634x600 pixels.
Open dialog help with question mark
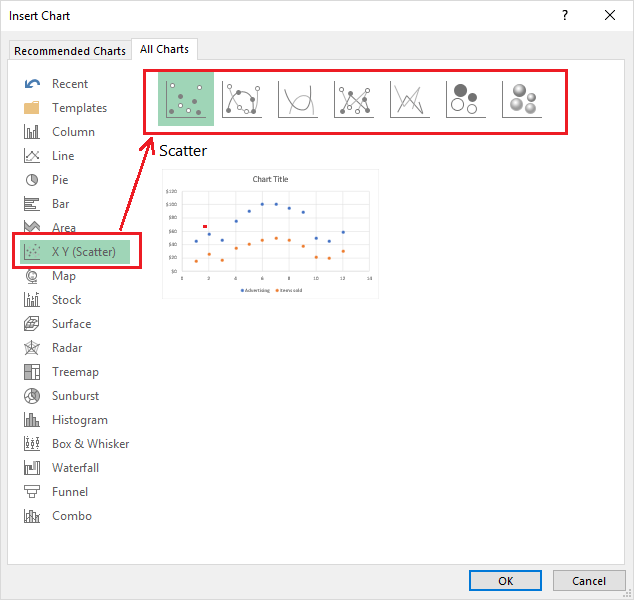click(x=565, y=15)
